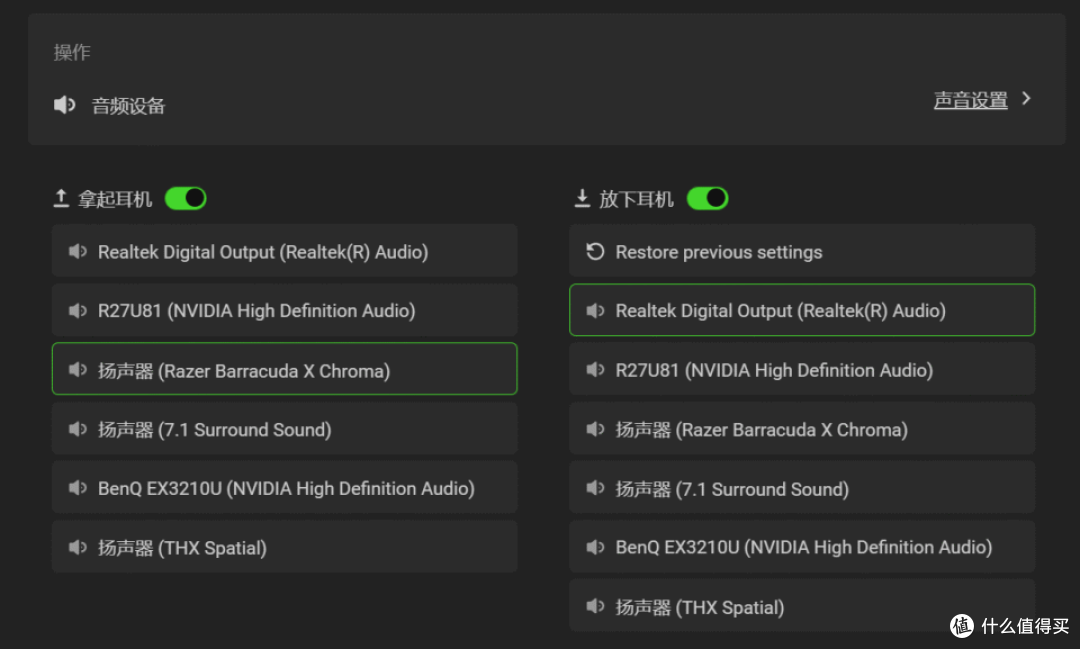1080x649 pixels.
Task: Click the 音频设备 label
Action: coord(128,106)
